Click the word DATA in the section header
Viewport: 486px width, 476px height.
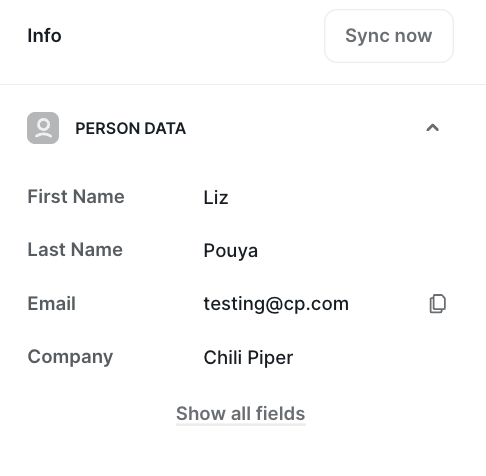click(x=165, y=128)
